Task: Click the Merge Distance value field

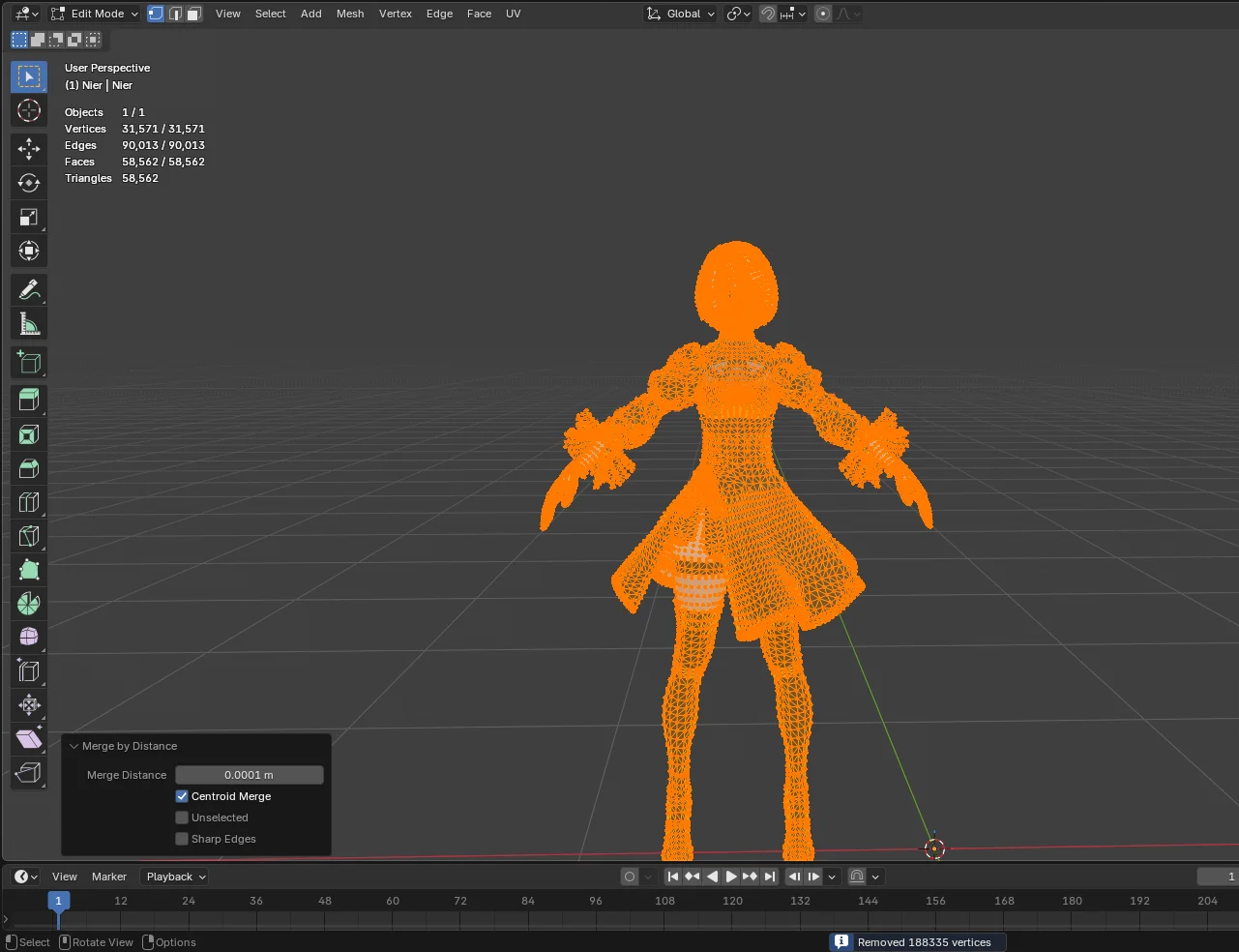Action: point(250,775)
